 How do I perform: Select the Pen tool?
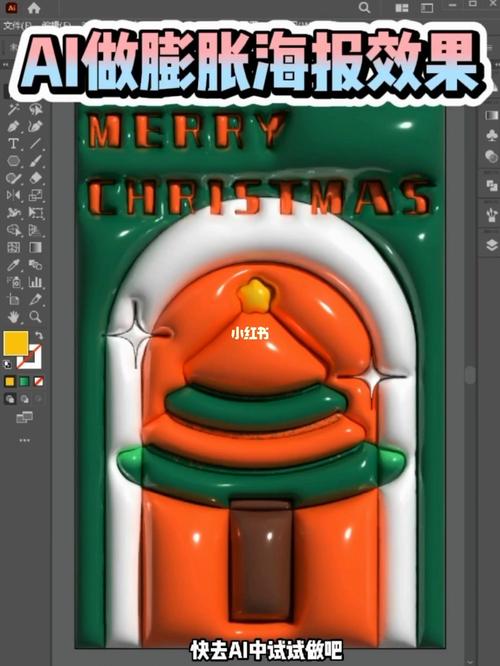click(13, 127)
